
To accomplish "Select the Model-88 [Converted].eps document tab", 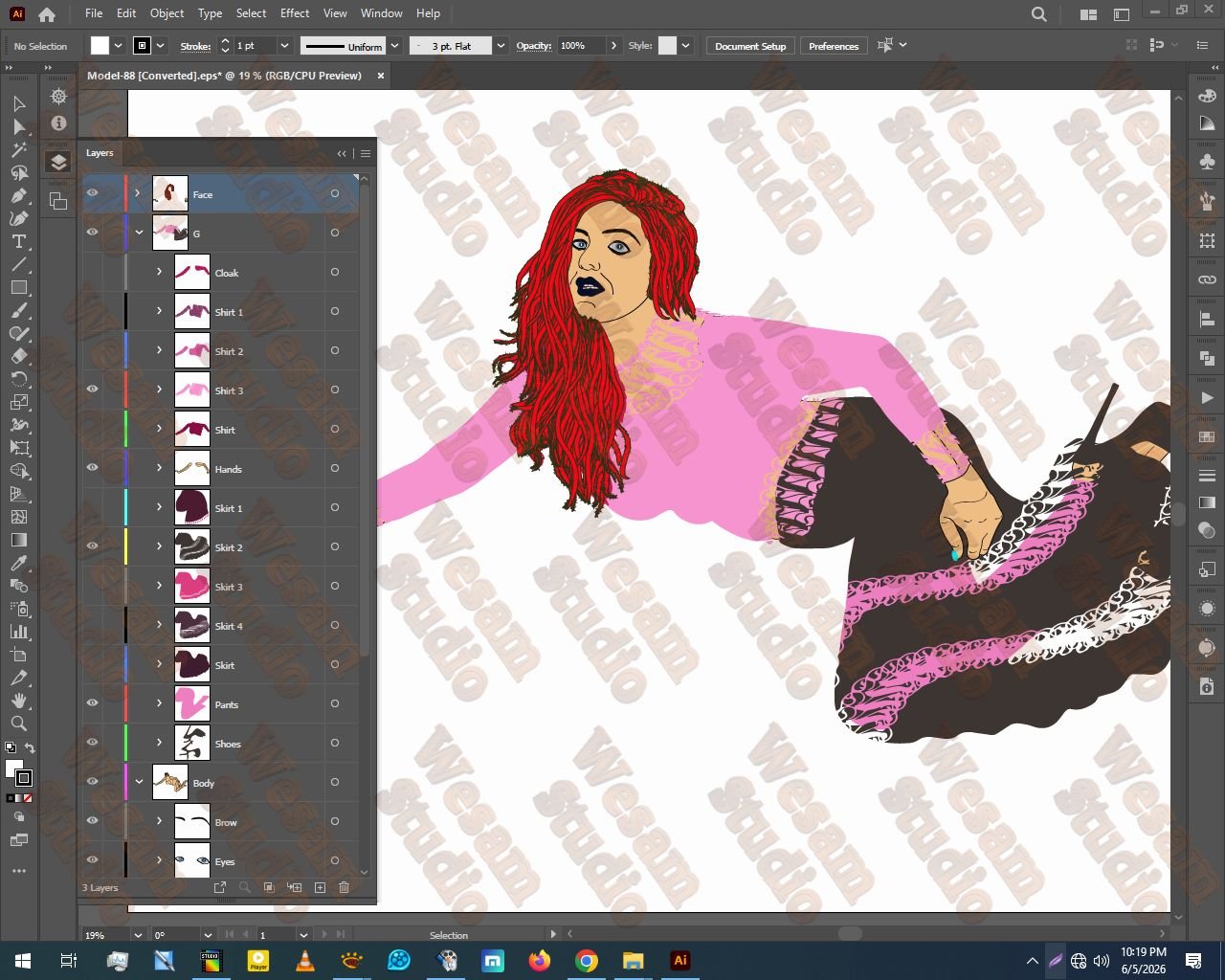I will pyautogui.click(x=224, y=76).
